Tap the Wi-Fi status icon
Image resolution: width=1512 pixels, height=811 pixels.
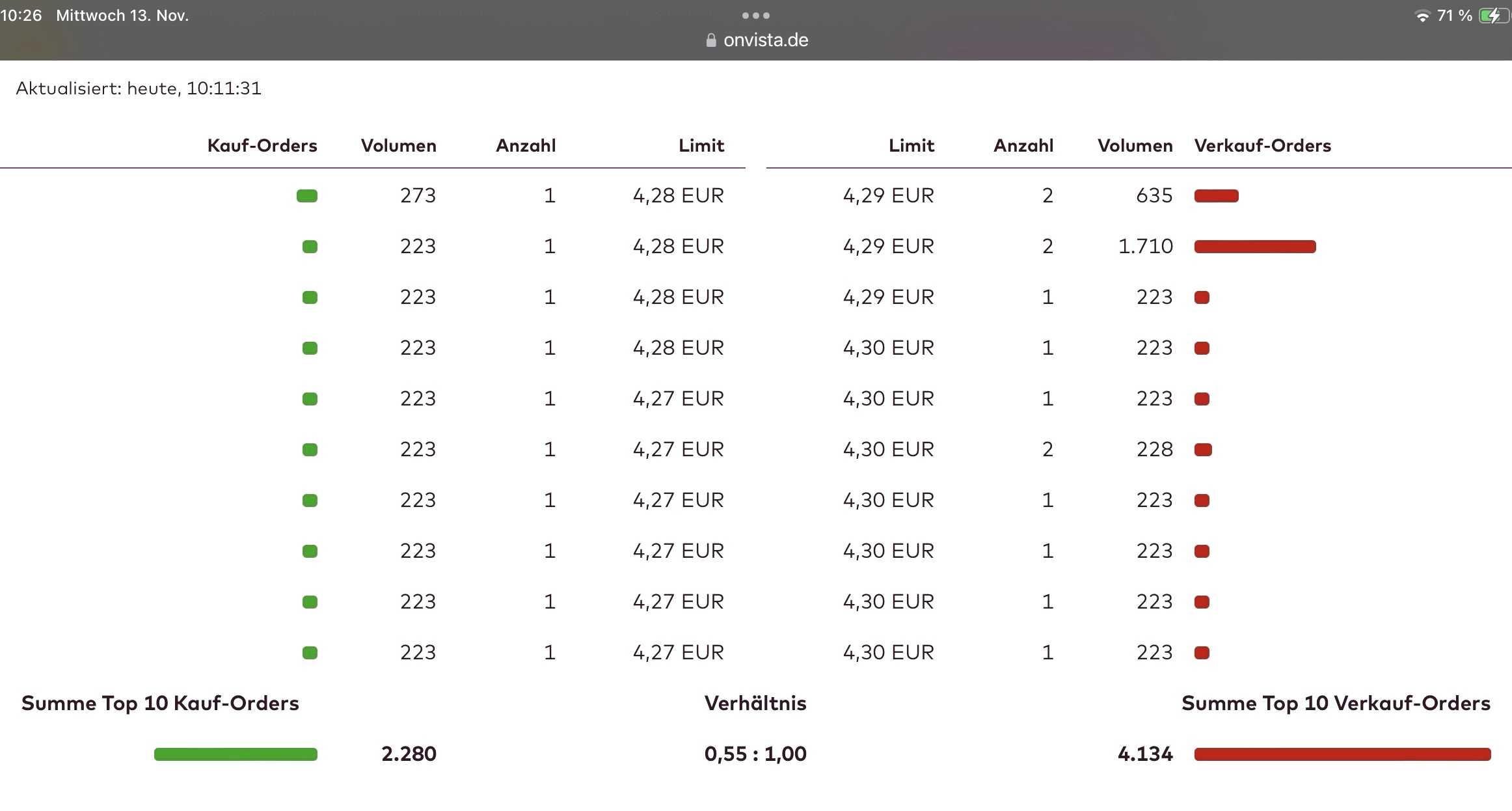point(1422,16)
